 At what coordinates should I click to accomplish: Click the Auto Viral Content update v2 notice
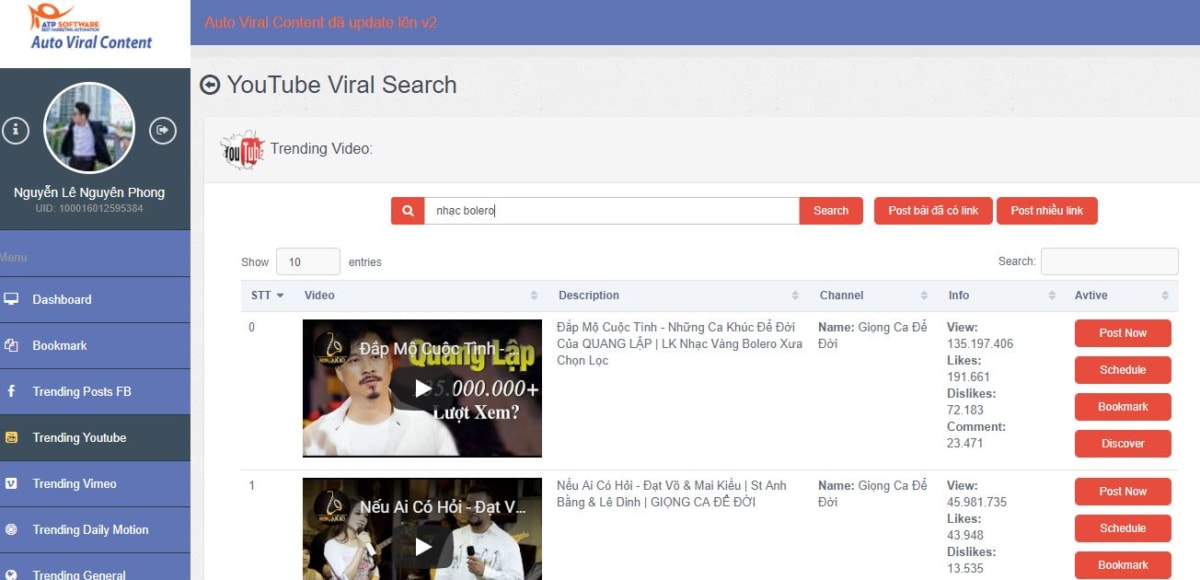(x=321, y=22)
